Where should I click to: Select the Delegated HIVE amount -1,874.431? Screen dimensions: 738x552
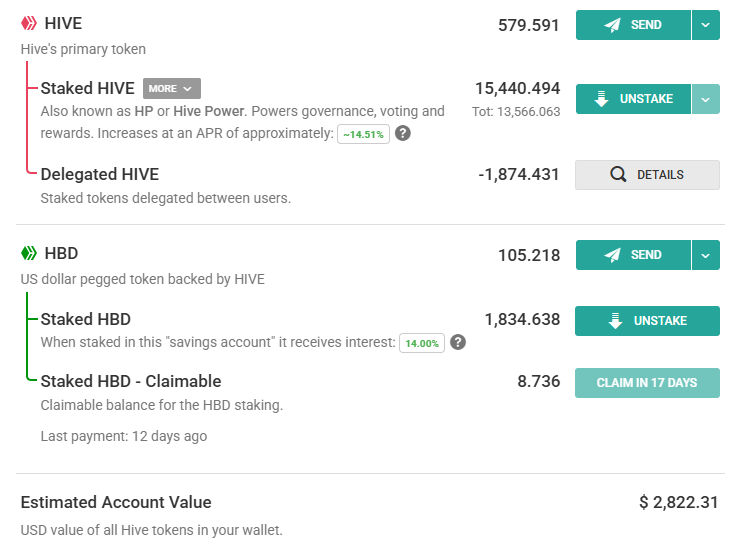coord(519,174)
